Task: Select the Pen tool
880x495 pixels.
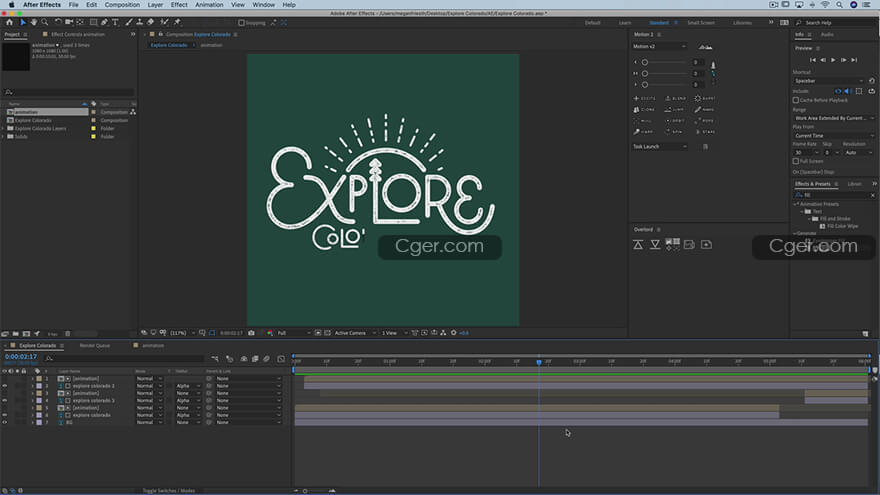Action: pos(104,22)
